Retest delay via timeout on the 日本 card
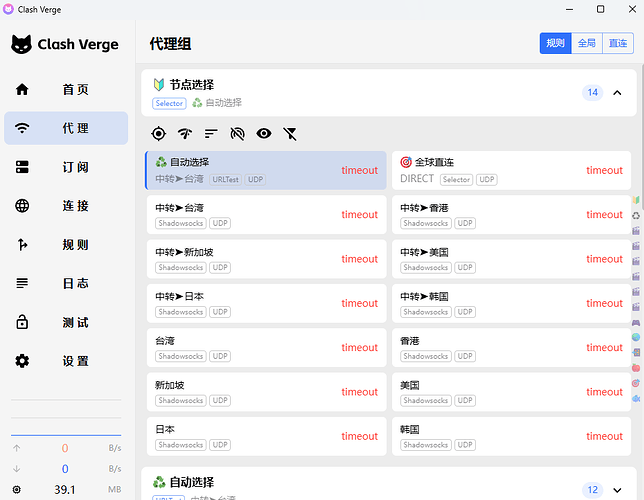 pos(359,436)
